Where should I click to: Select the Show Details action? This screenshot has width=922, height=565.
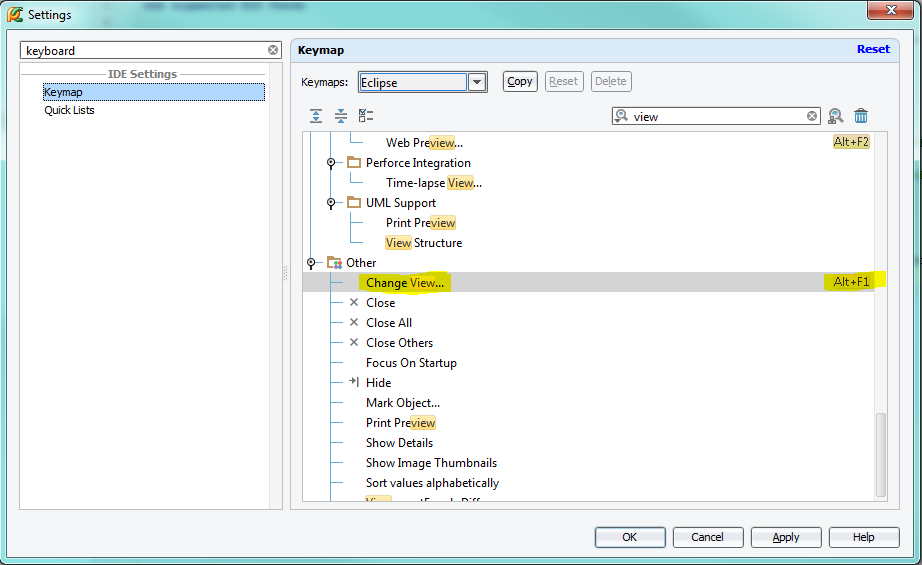(399, 443)
